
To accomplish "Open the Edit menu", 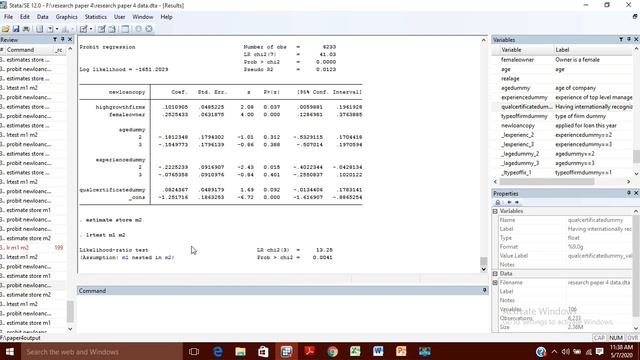I will (x=25, y=17).
